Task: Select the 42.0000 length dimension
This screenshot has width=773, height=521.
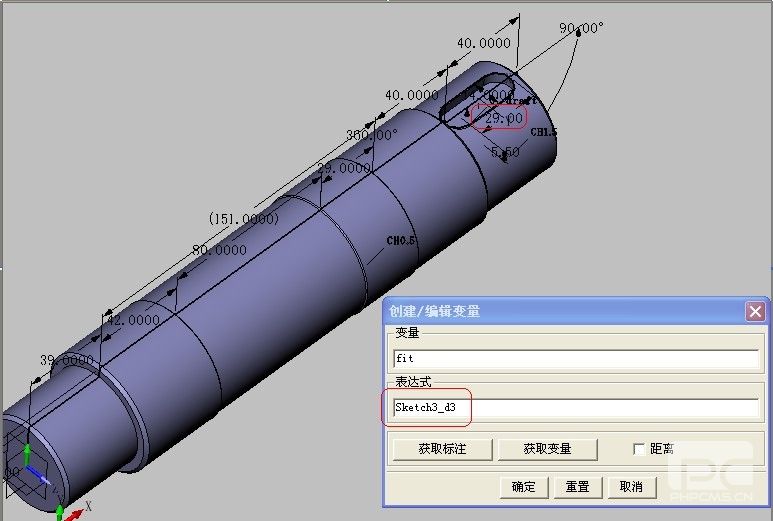Action: pos(133,320)
